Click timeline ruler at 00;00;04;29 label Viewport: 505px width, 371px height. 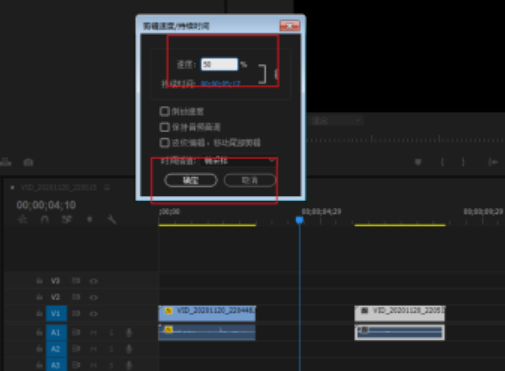coord(321,212)
